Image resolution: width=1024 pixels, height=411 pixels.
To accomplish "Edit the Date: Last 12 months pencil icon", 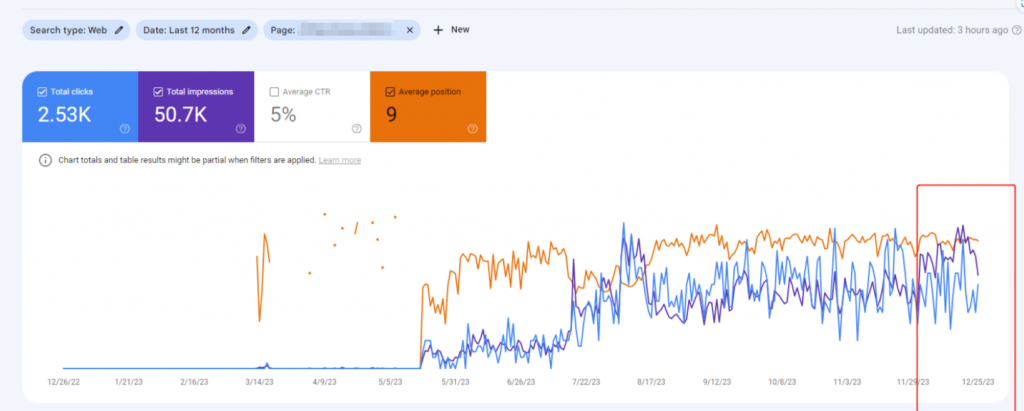I will [x=246, y=30].
